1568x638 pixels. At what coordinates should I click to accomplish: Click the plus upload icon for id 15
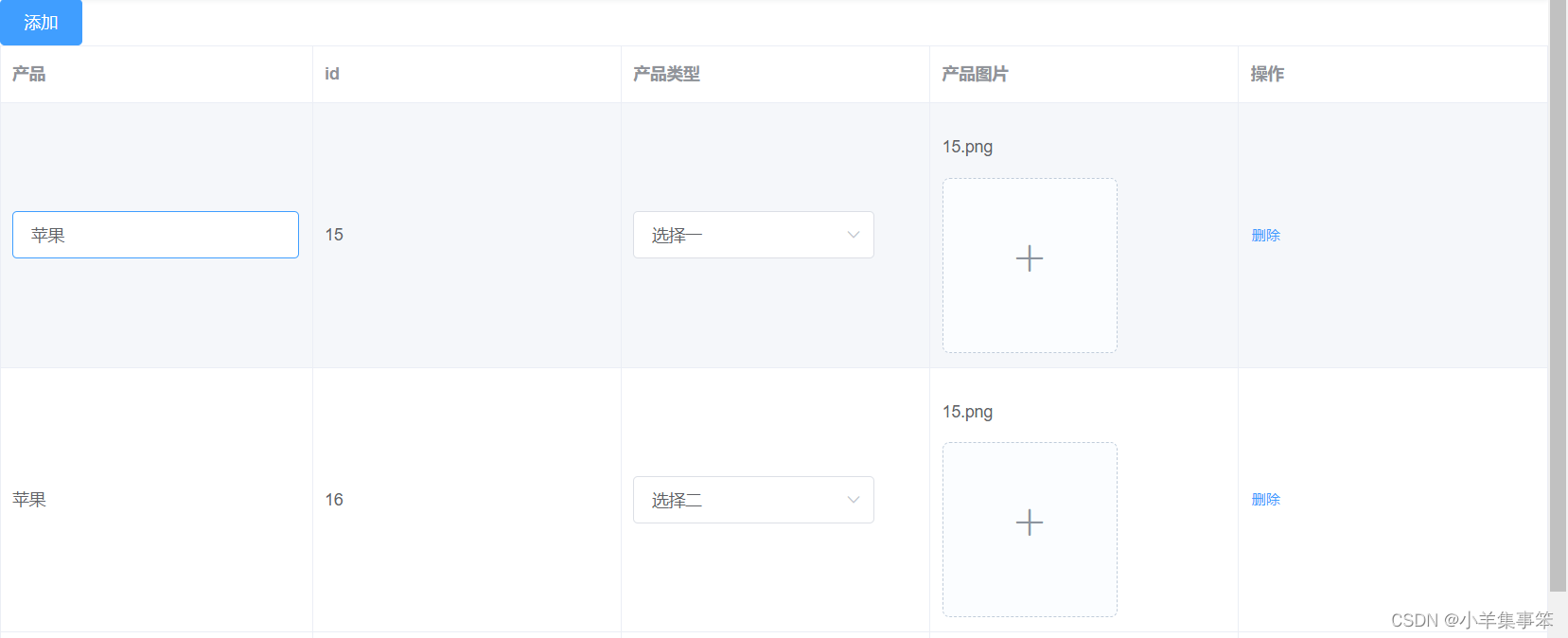click(x=1029, y=258)
